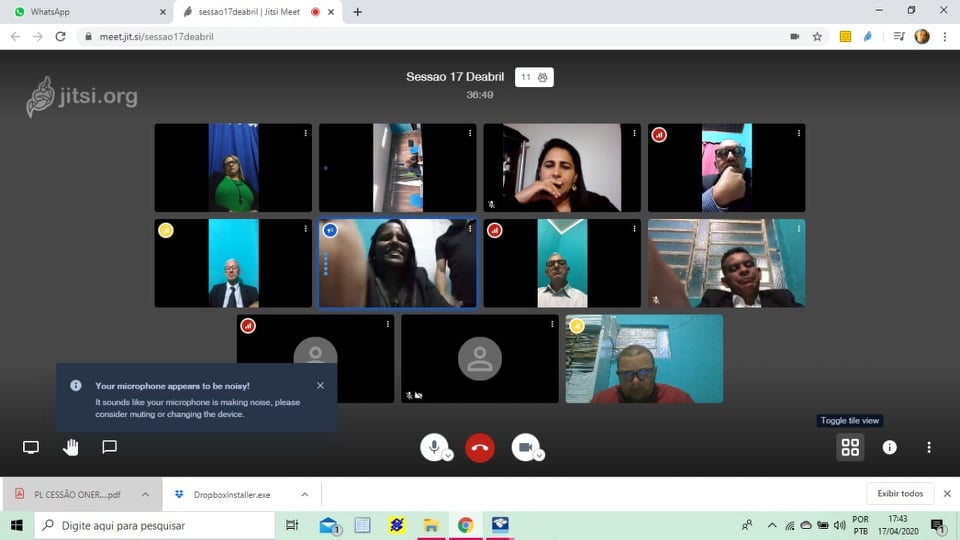This screenshot has height=540, width=960.
Task: Open File Explorer from taskbar
Action: coord(431,525)
